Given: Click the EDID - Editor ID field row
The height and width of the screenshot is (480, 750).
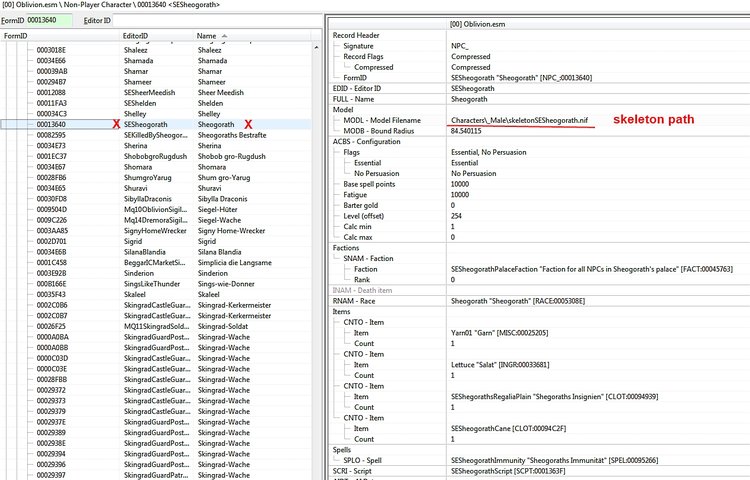Looking at the screenshot, I should coord(539,88).
